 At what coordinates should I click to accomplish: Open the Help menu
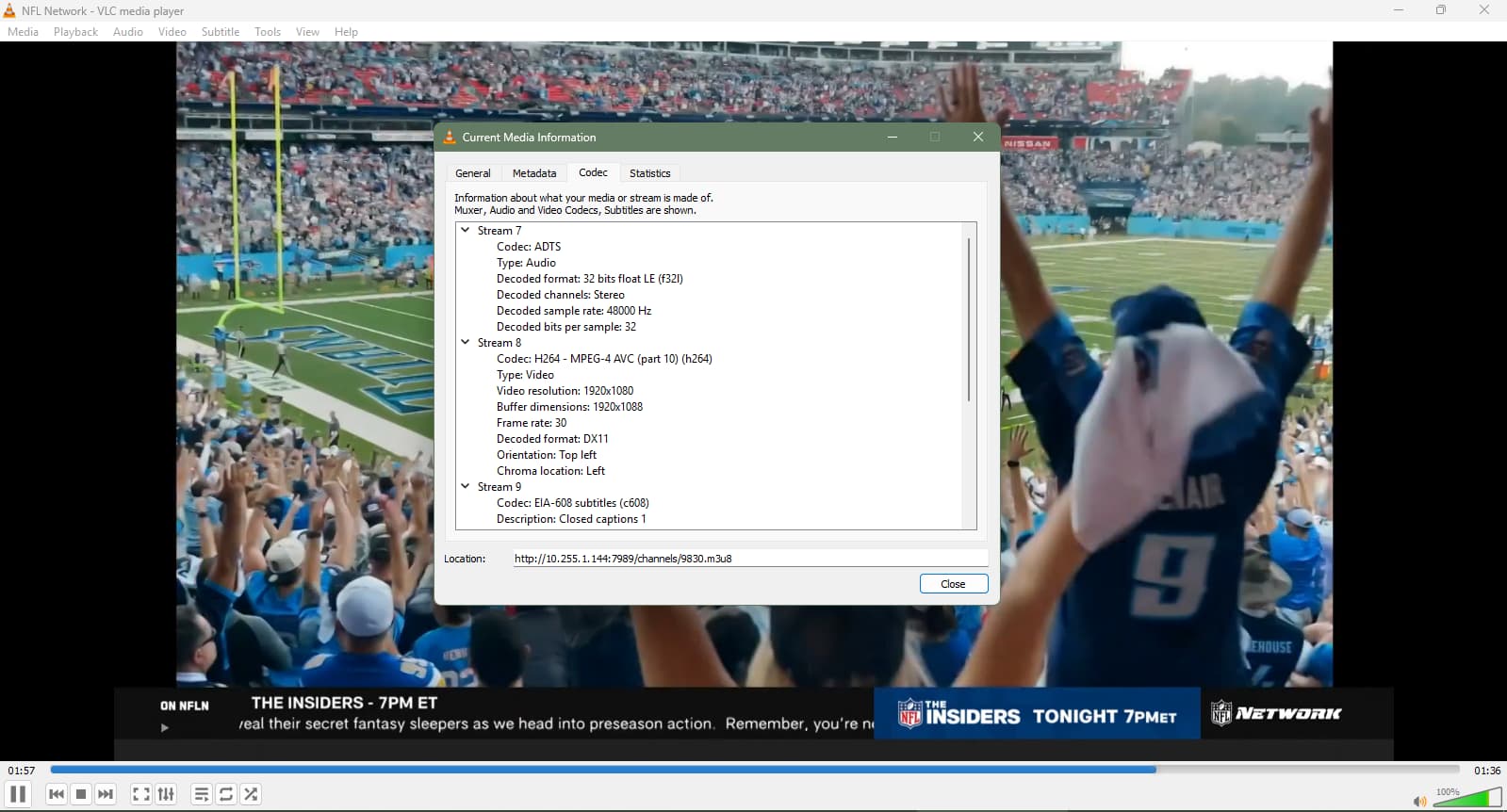(346, 32)
